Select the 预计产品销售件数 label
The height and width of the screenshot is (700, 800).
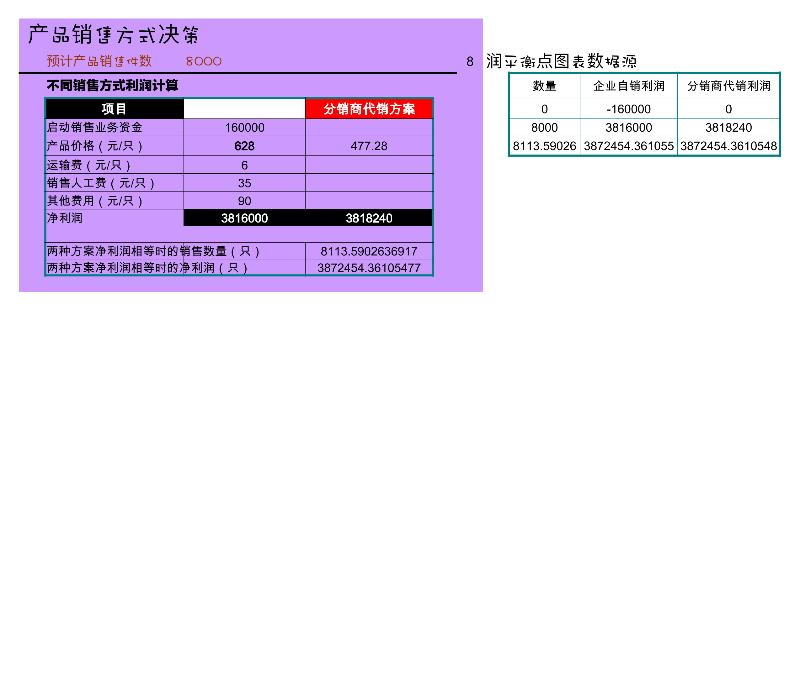pyautogui.click(x=99, y=61)
